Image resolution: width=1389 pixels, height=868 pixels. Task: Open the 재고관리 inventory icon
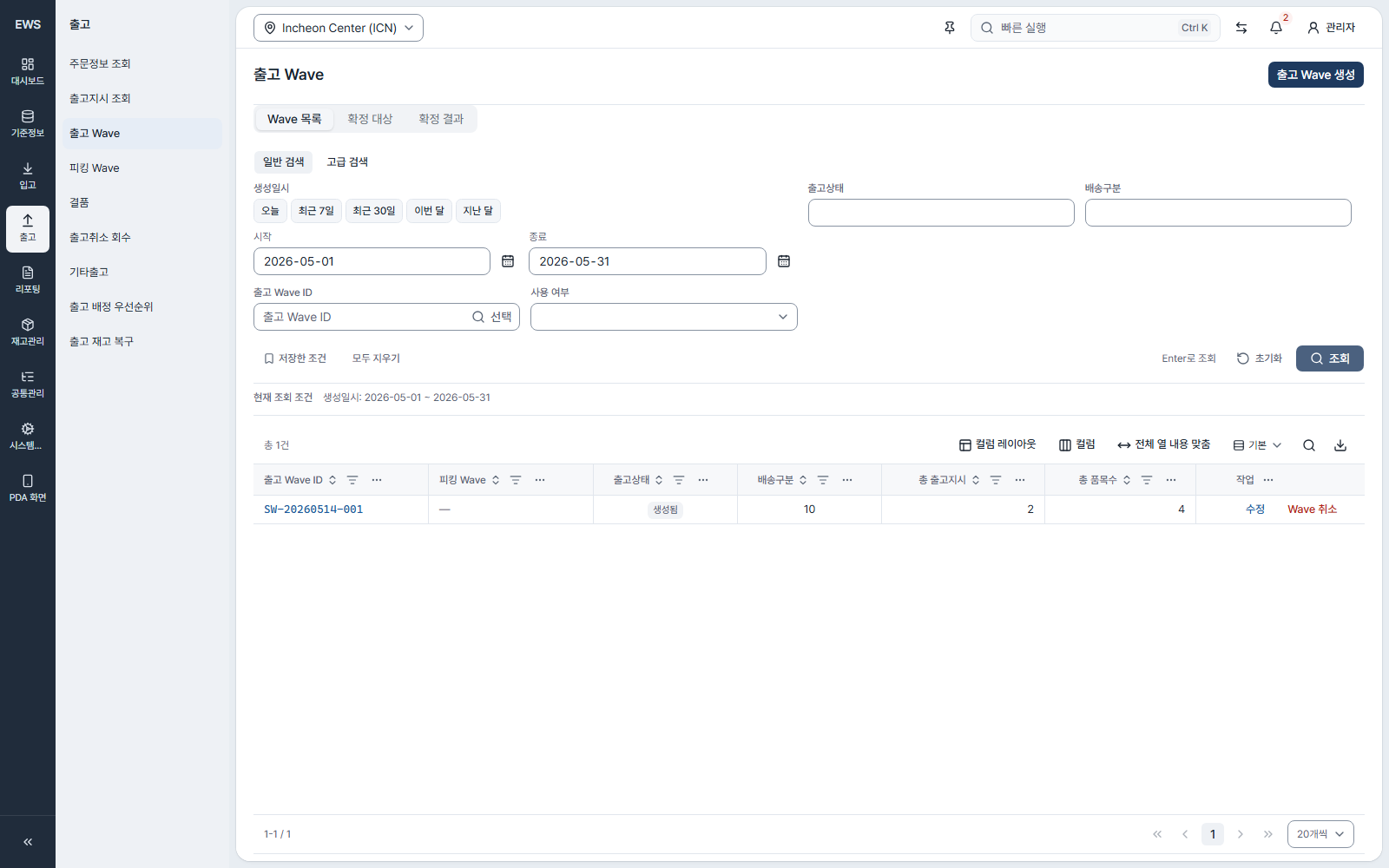(28, 332)
